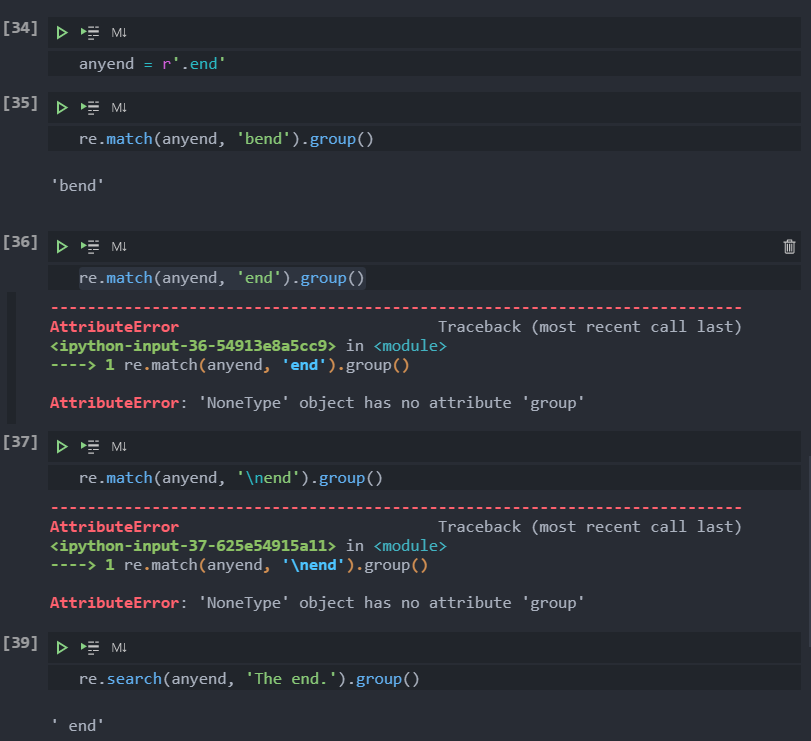This screenshot has height=741, width=811.
Task: Click ipython-input-37-625e54915a11 traceback text
Action: tap(193, 546)
